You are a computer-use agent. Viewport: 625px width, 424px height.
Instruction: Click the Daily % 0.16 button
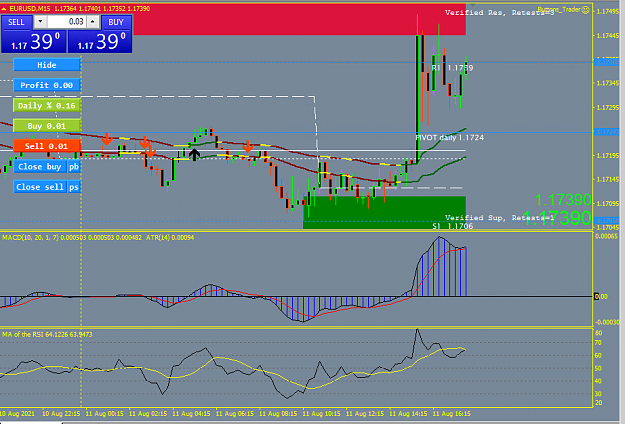tap(47, 106)
